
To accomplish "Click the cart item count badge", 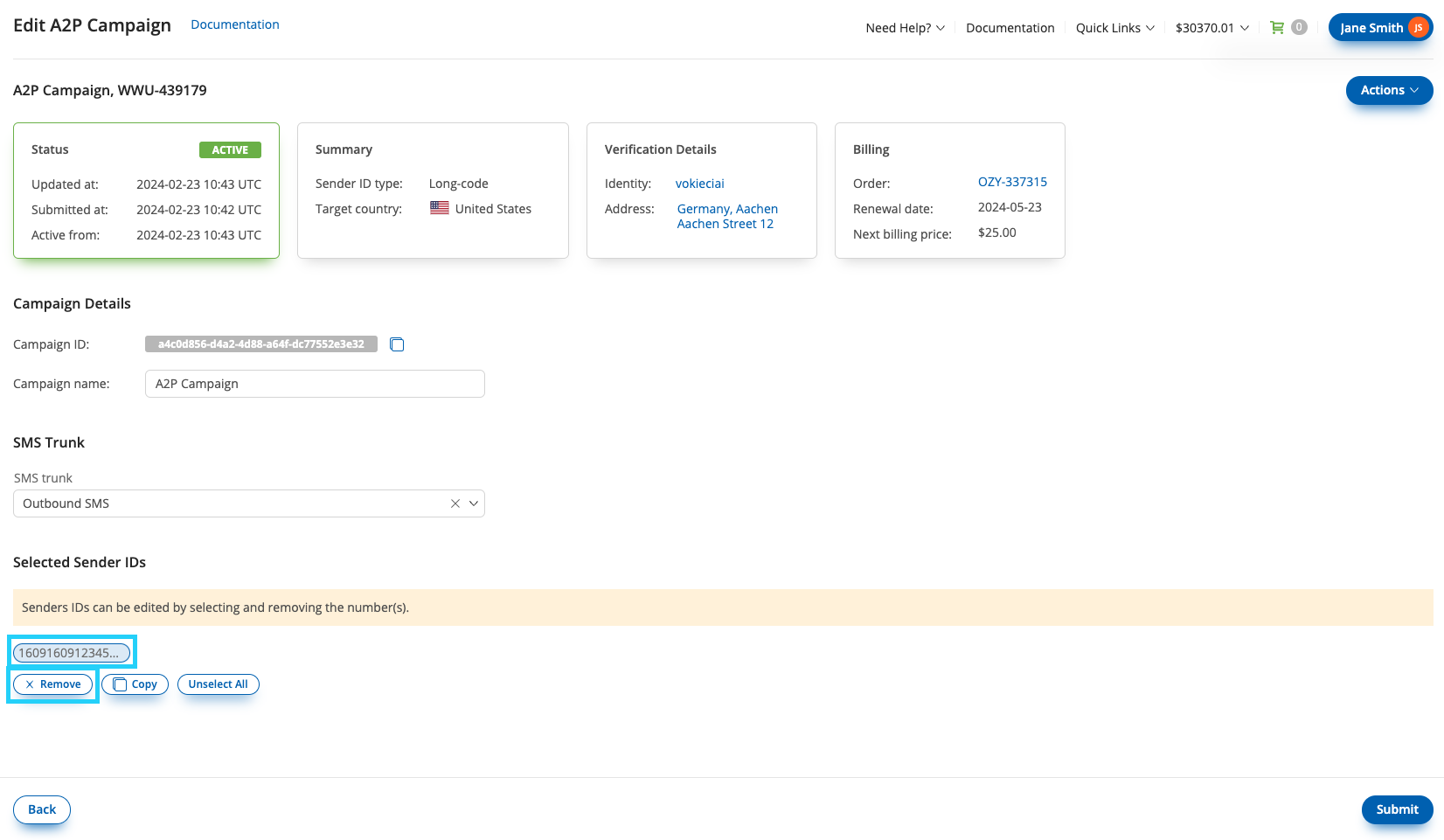I will (x=1300, y=27).
